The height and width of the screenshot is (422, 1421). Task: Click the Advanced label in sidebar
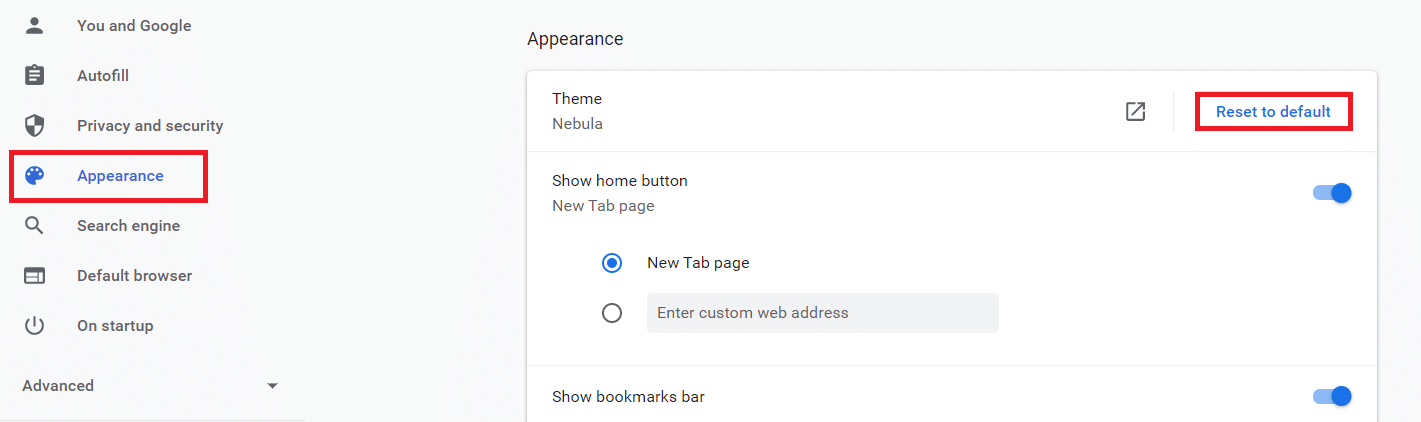coord(58,386)
